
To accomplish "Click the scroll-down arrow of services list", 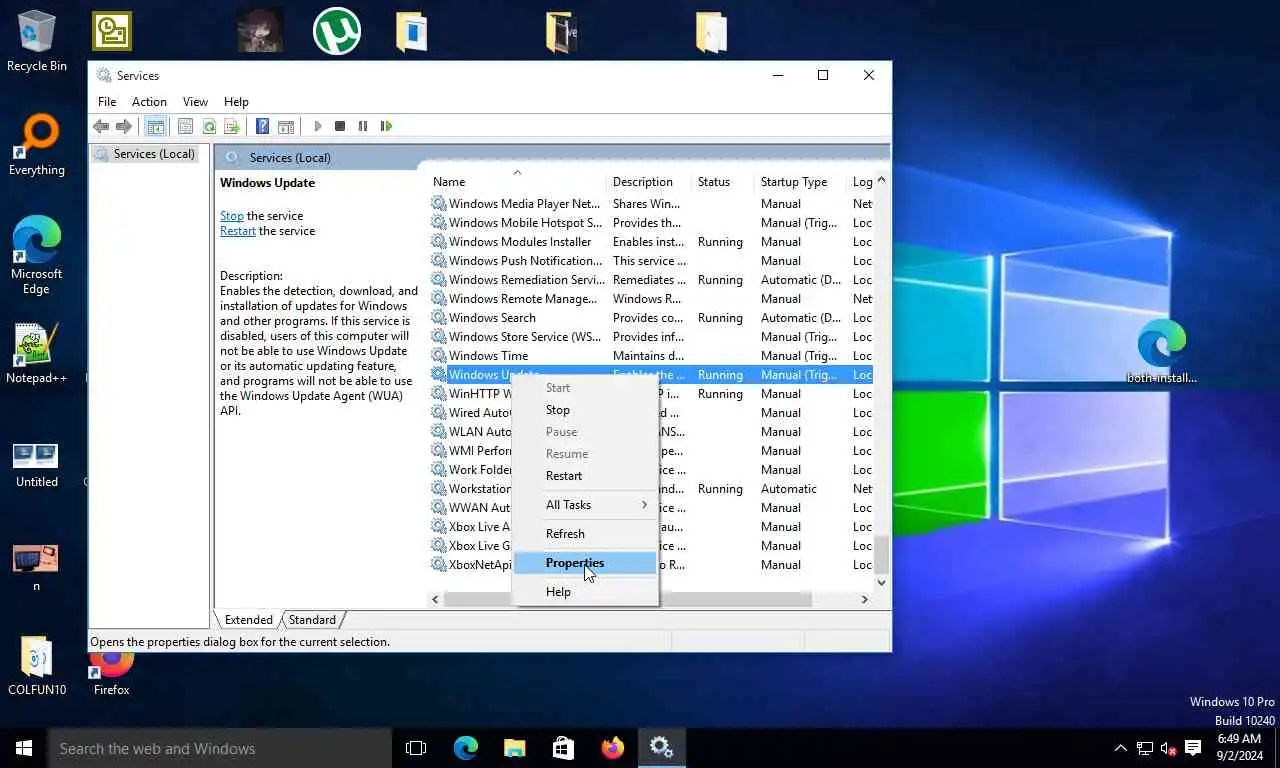I will pos(881,582).
